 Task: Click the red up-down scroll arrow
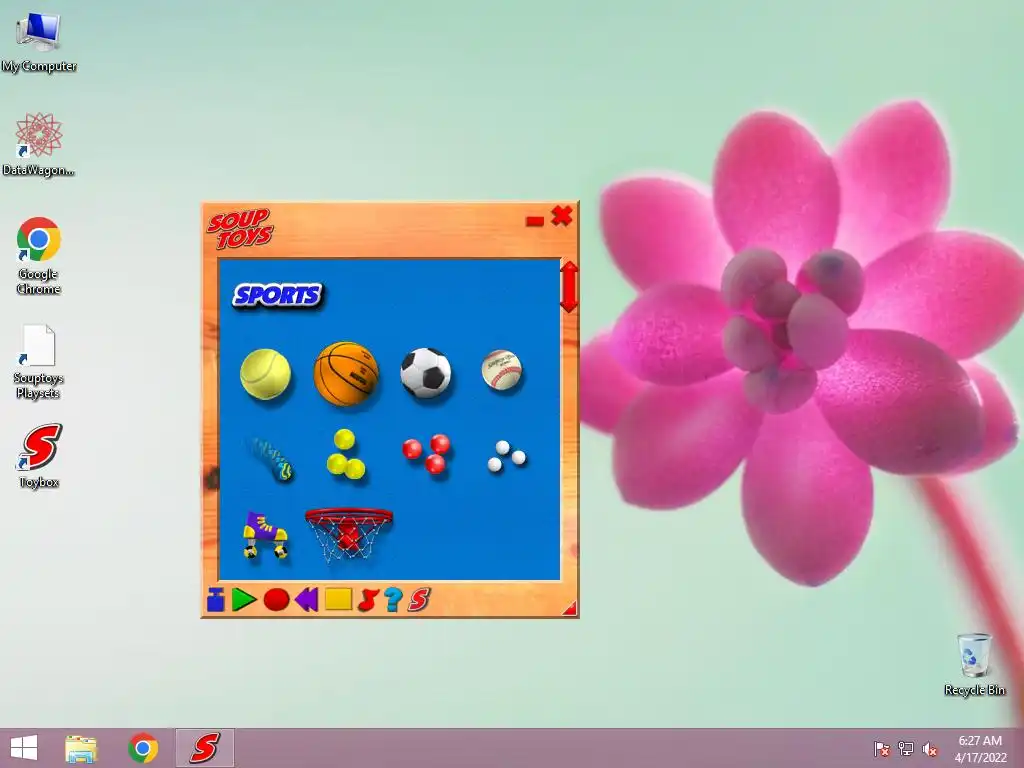pyautogui.click(x=569, y=287)
